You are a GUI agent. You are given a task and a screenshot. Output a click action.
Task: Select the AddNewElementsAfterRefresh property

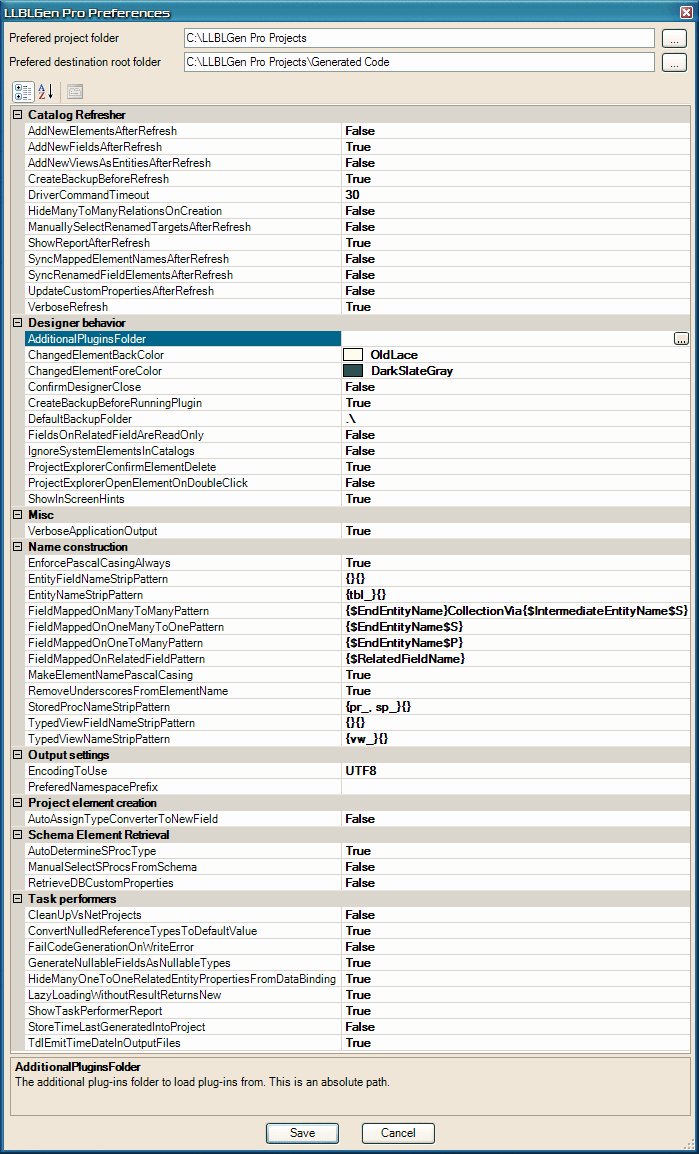(102, 131)
